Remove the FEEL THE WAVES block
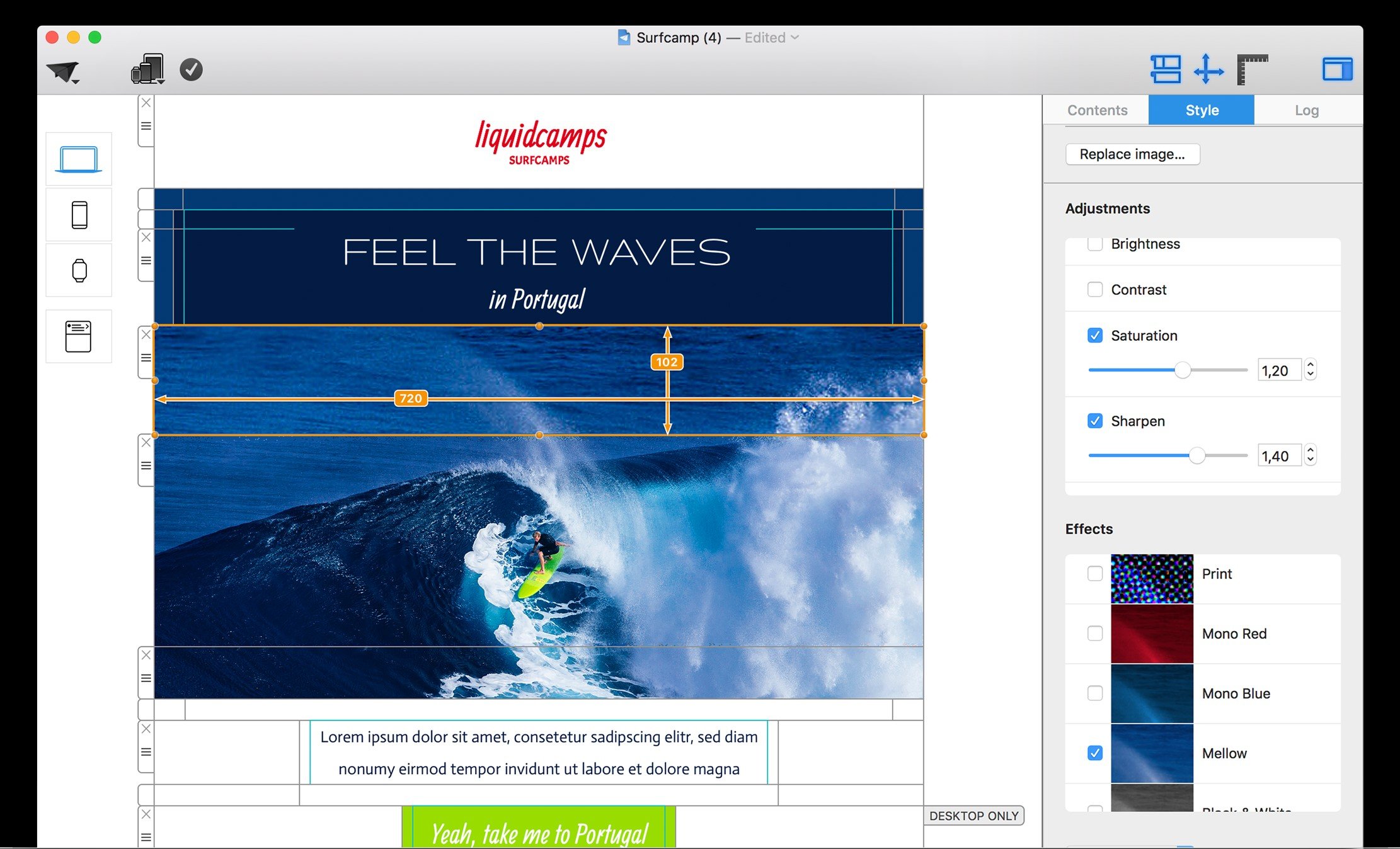1400x849 pixels. pyautogui.click(x=146, y=237)
